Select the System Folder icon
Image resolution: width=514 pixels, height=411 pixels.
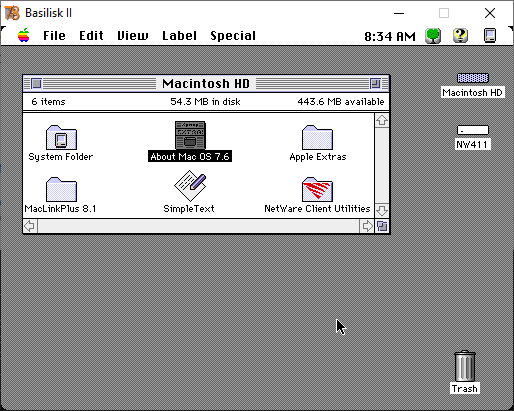tap(61, 138)
